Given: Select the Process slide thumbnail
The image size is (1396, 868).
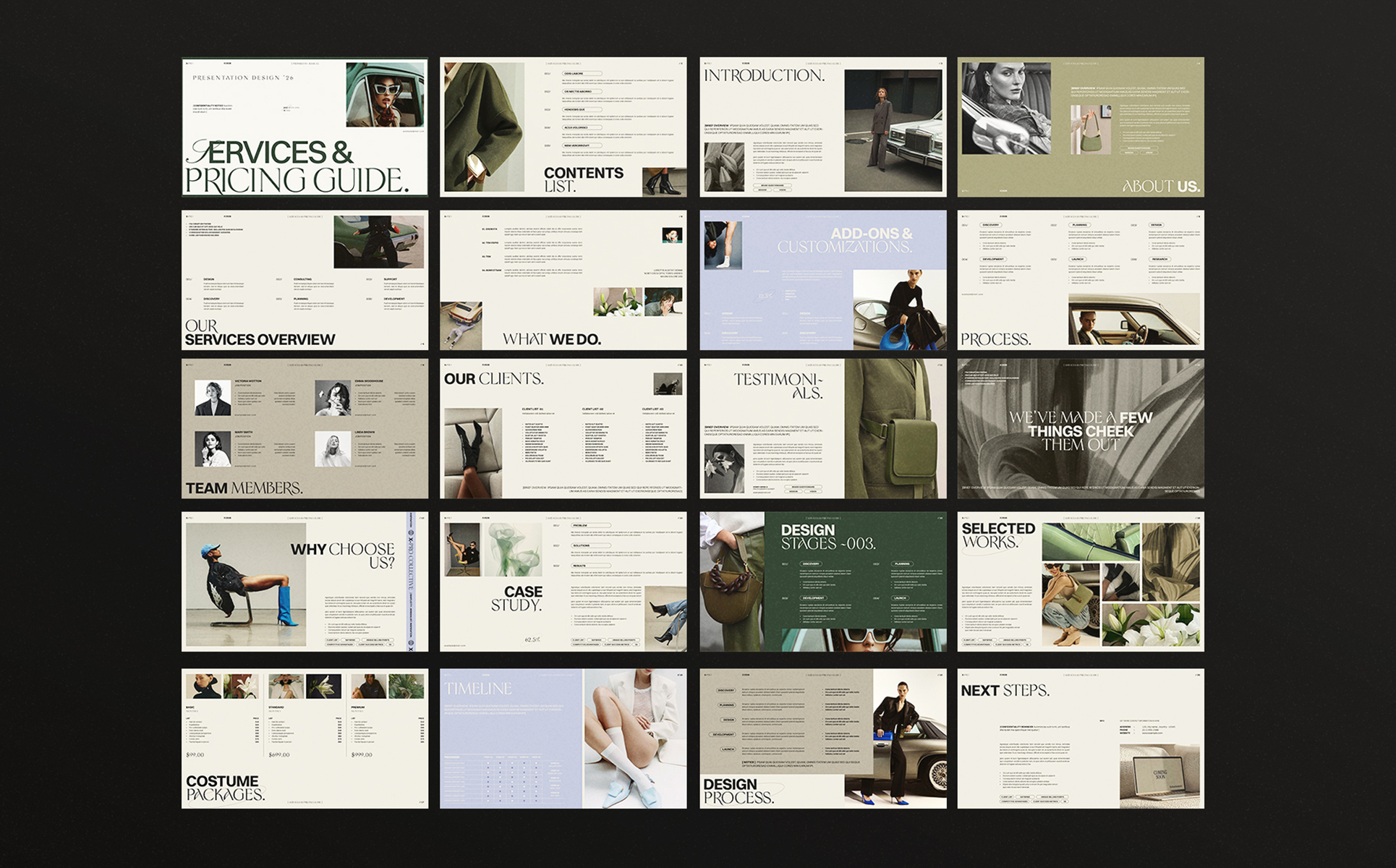Looking at the screenshot, I should [1081, 281].
